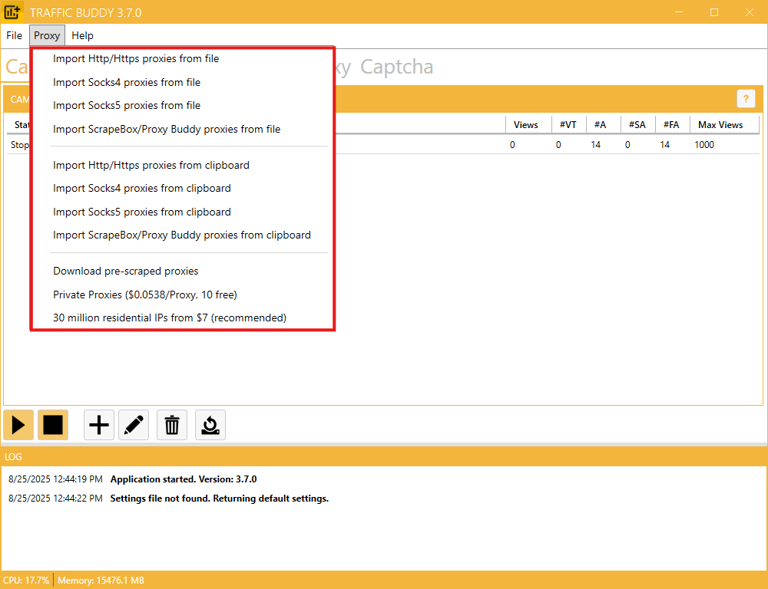Open the Help menu
Screen dimensions: 768x589
coord(82,36)
